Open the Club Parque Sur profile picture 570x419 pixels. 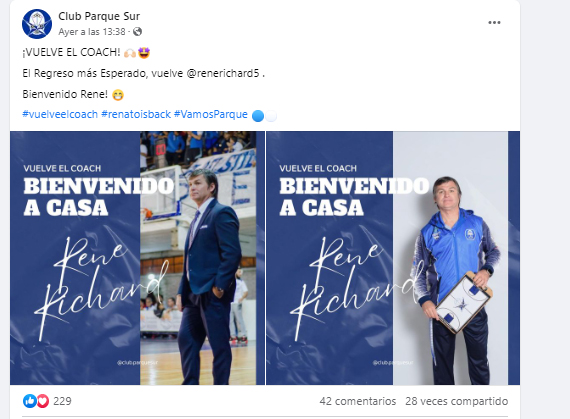point(37,24)
